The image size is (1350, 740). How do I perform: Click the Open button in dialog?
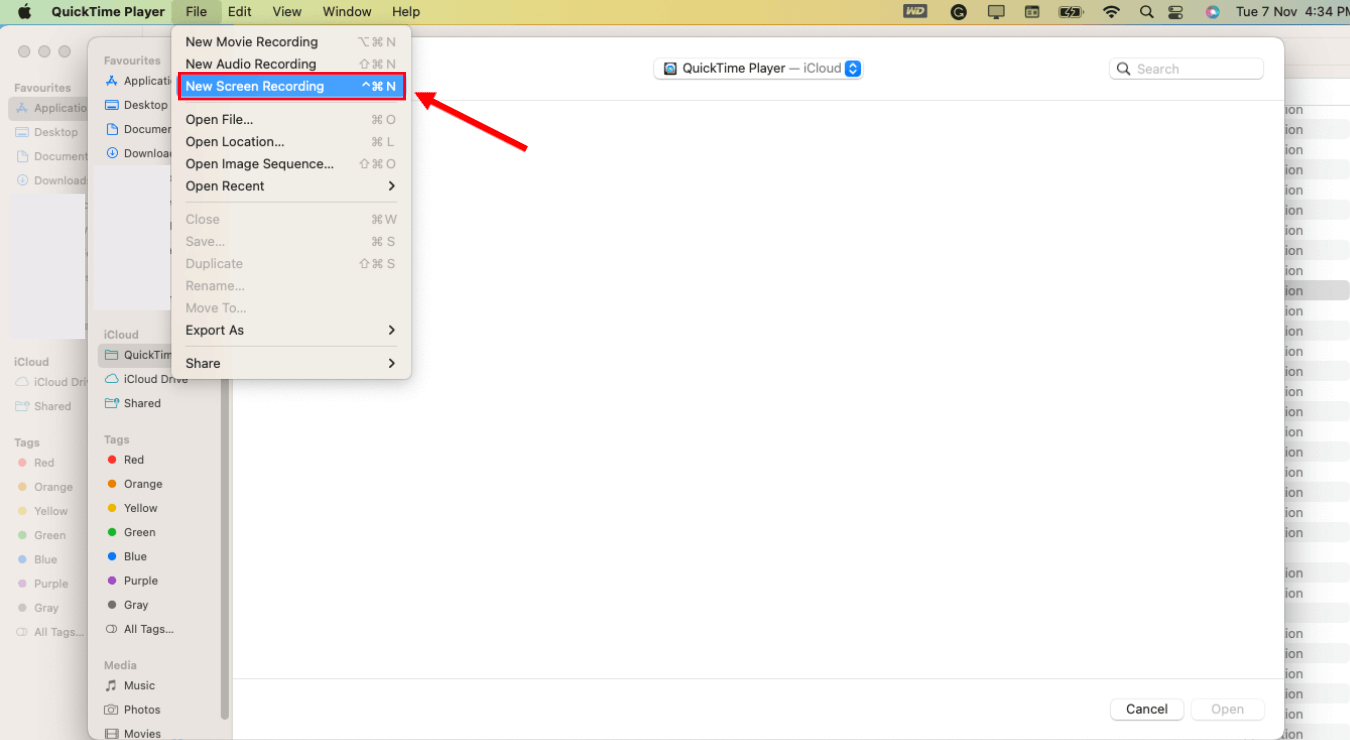[x=1227, y=709]
